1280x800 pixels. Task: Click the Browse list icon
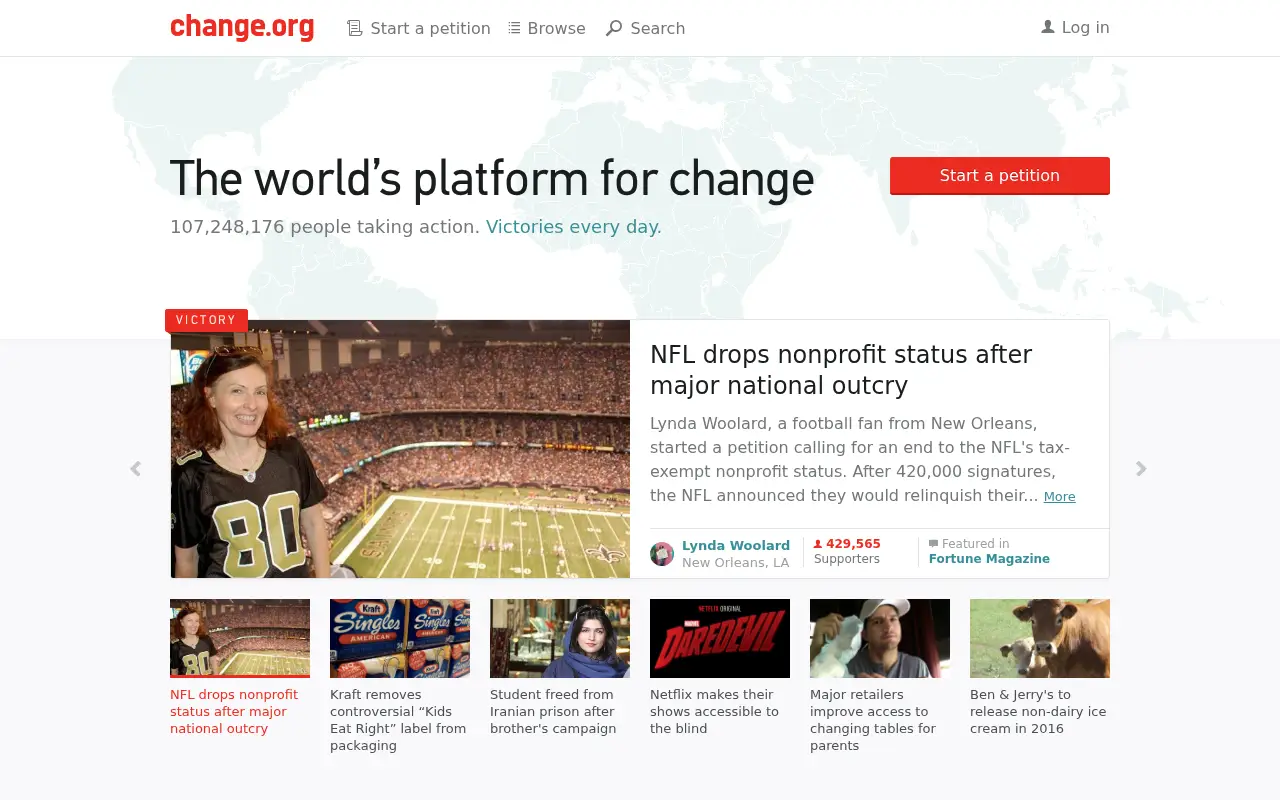[x=514, y=28]
